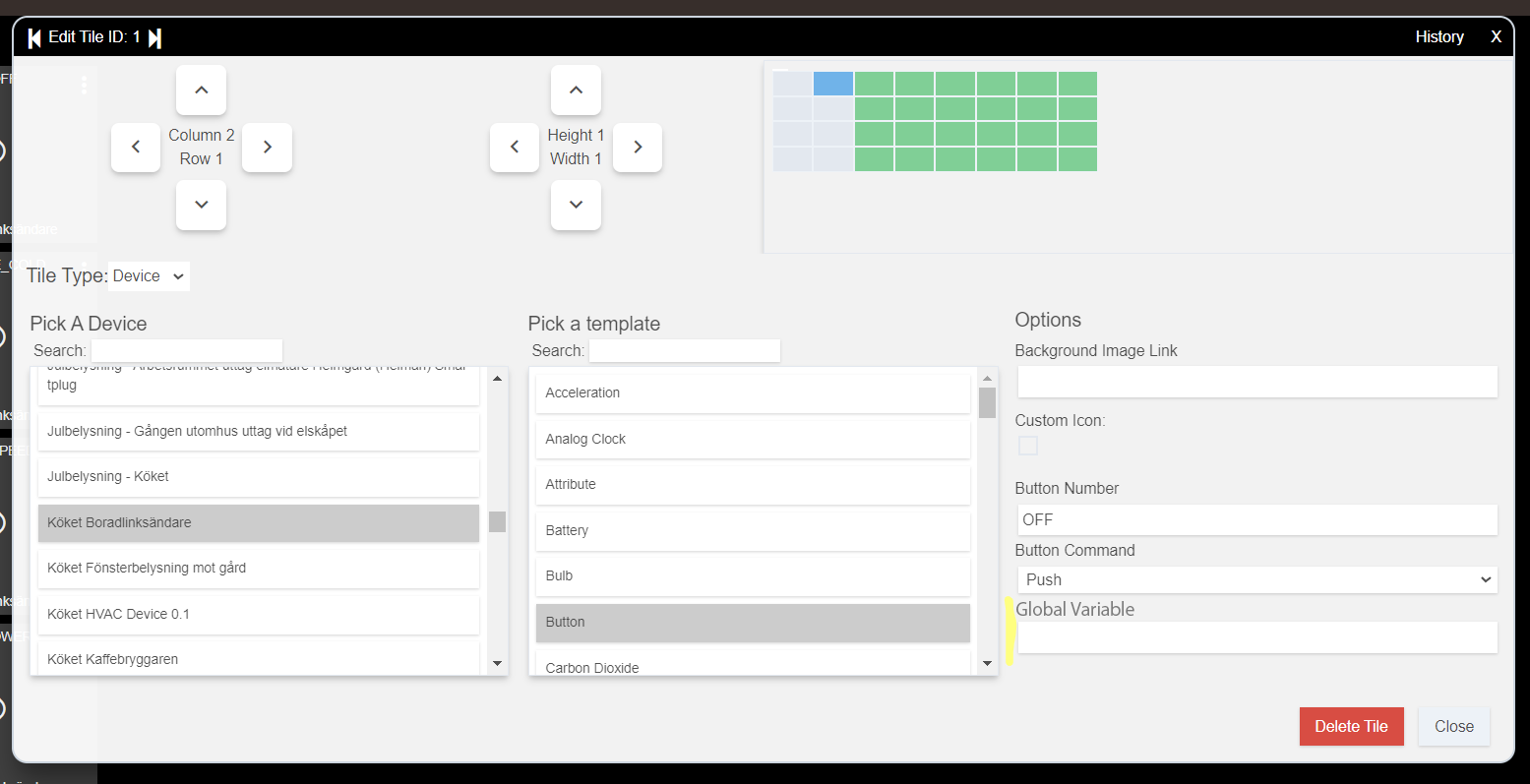Click the Close button
This screenshot has width=1530, height=784.
(1453, 726)
